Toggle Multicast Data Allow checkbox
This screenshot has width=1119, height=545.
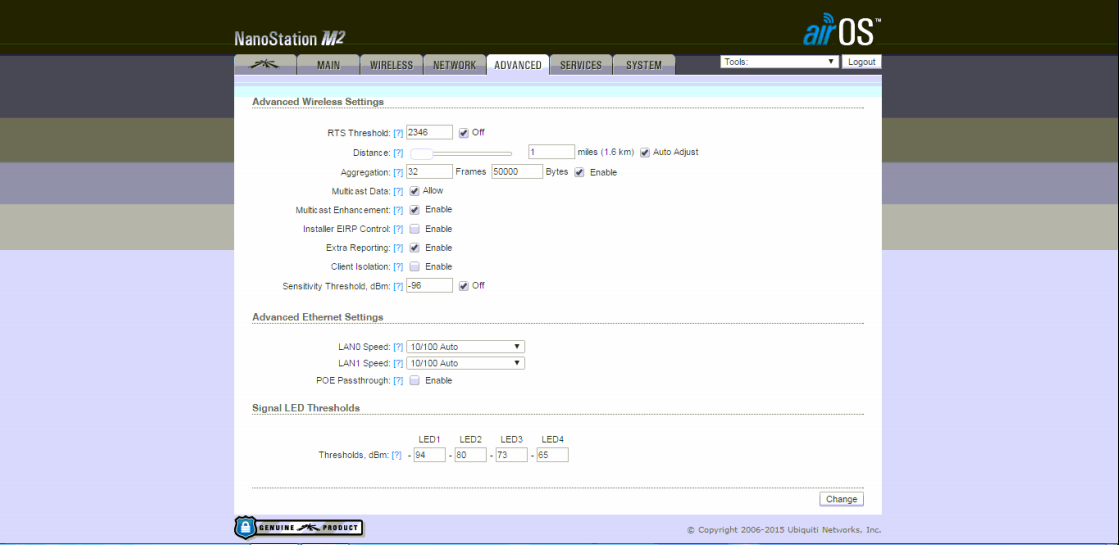coord(414,191)
